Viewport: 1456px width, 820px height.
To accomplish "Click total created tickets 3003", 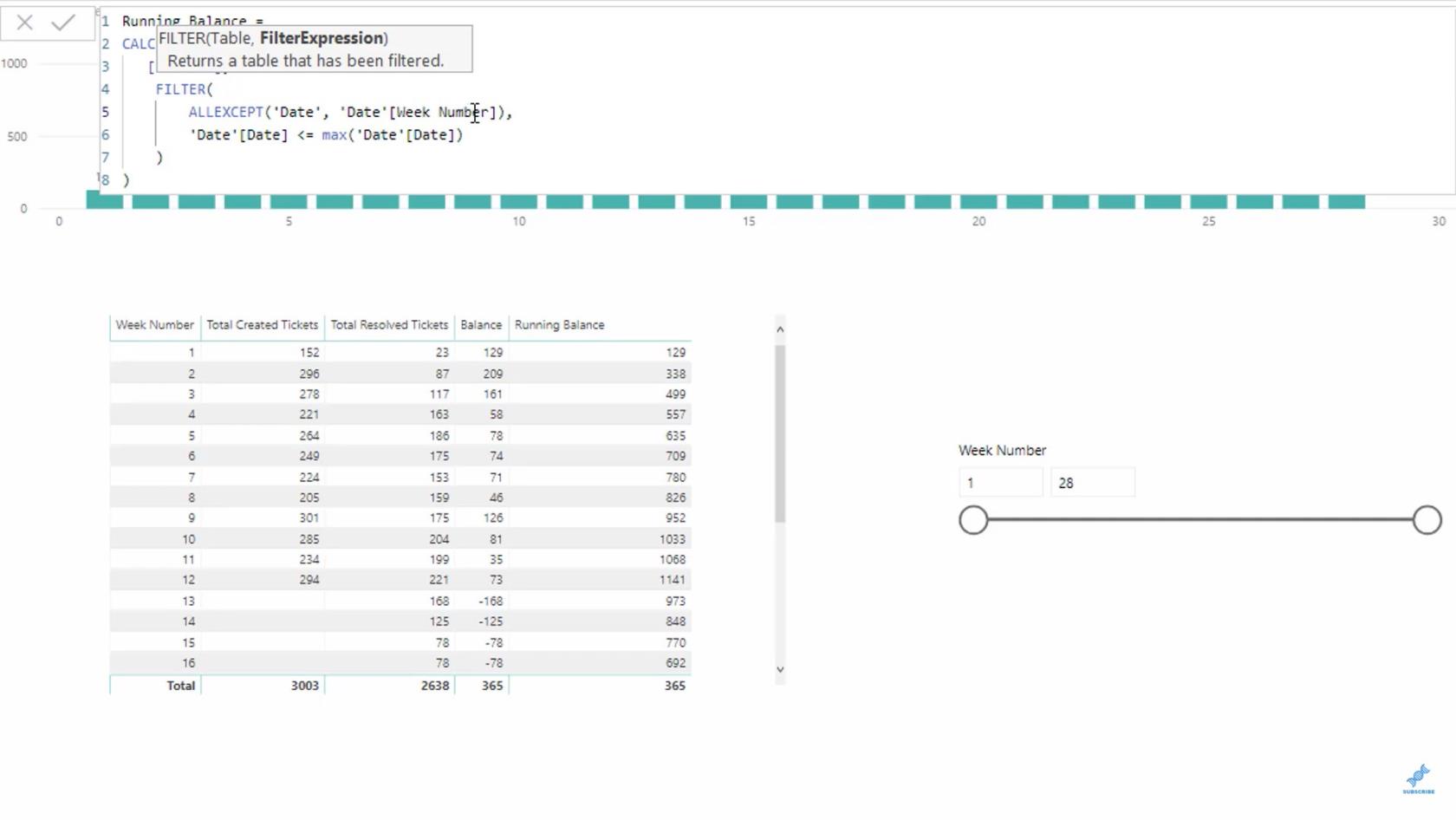I will (304, 686).
